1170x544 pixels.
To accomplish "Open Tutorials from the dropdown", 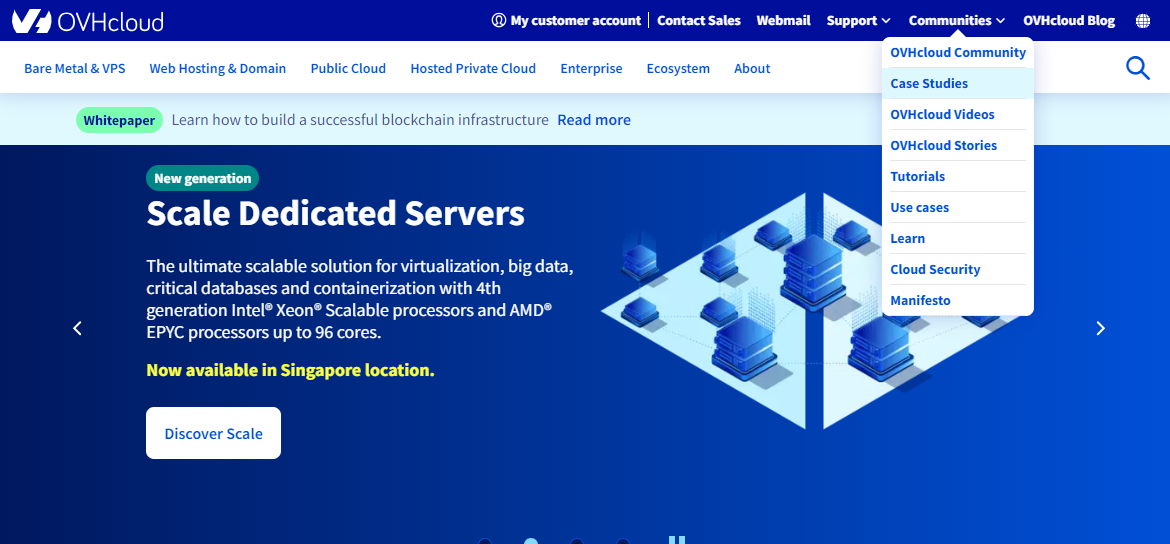I will [958, 176].
